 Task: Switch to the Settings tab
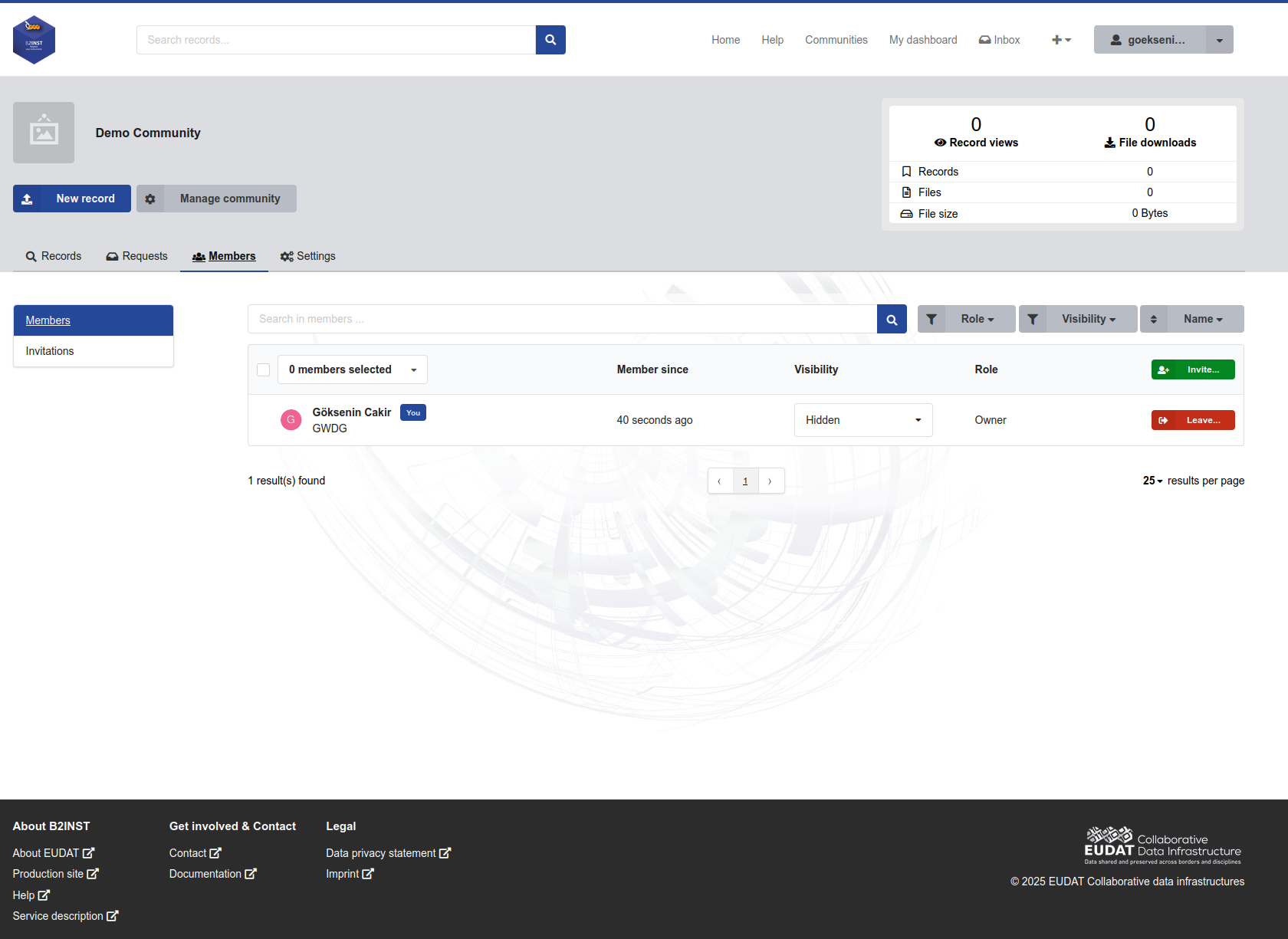click(x=307, y=256)
